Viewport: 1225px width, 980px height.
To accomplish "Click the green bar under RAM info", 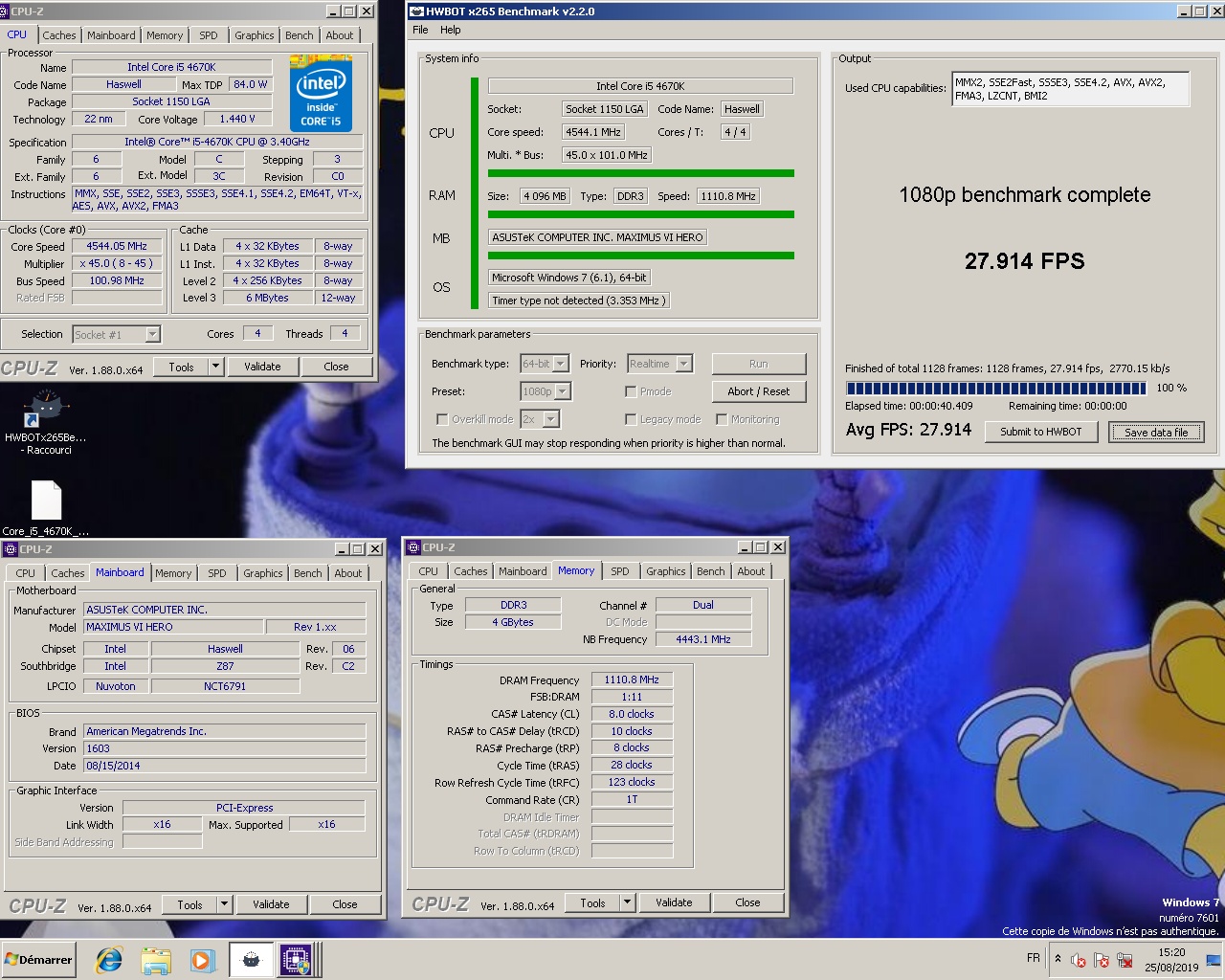I will 640,214.
